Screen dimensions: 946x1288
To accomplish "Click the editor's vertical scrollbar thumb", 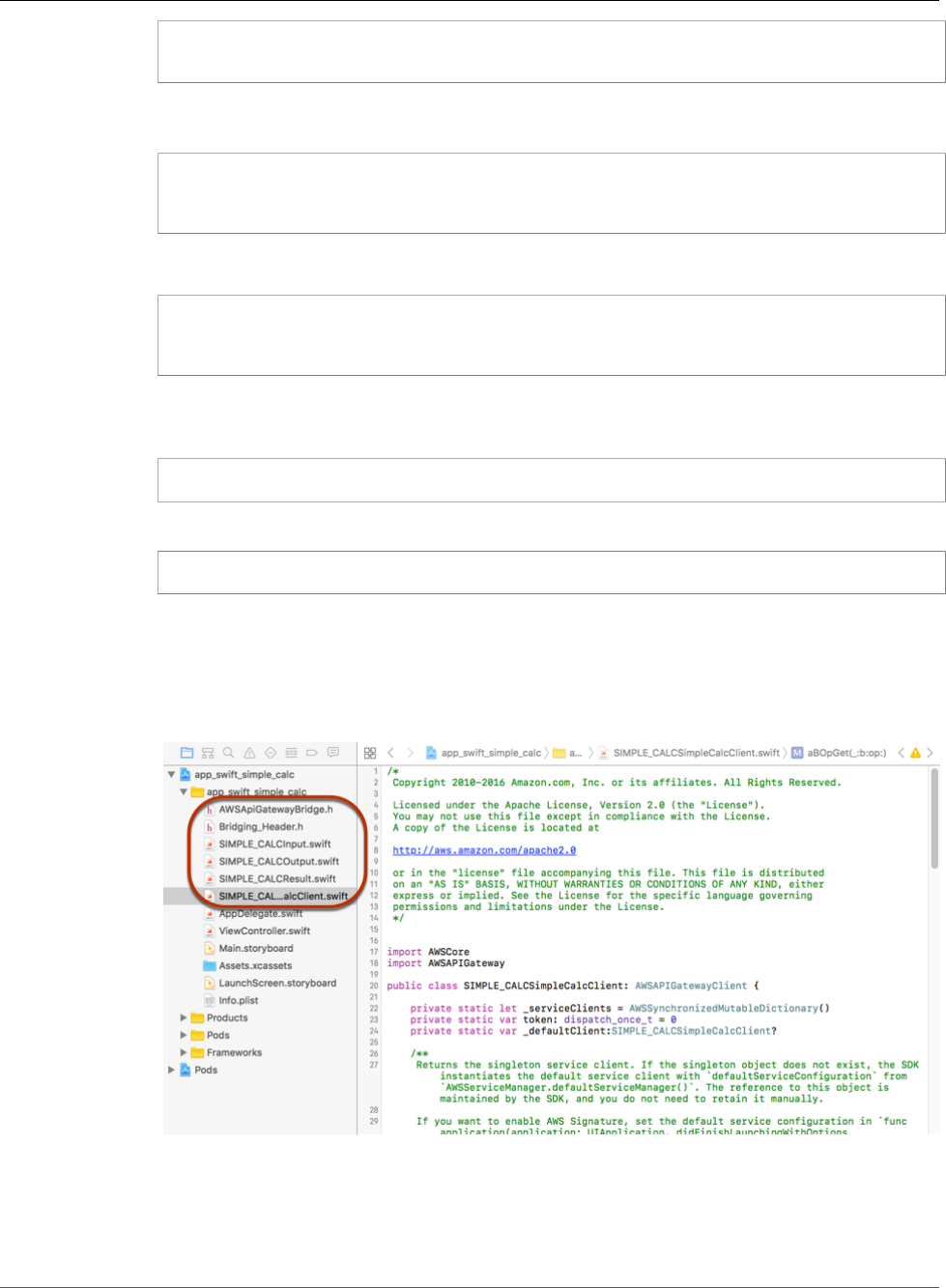I will (x=934, y=819).
